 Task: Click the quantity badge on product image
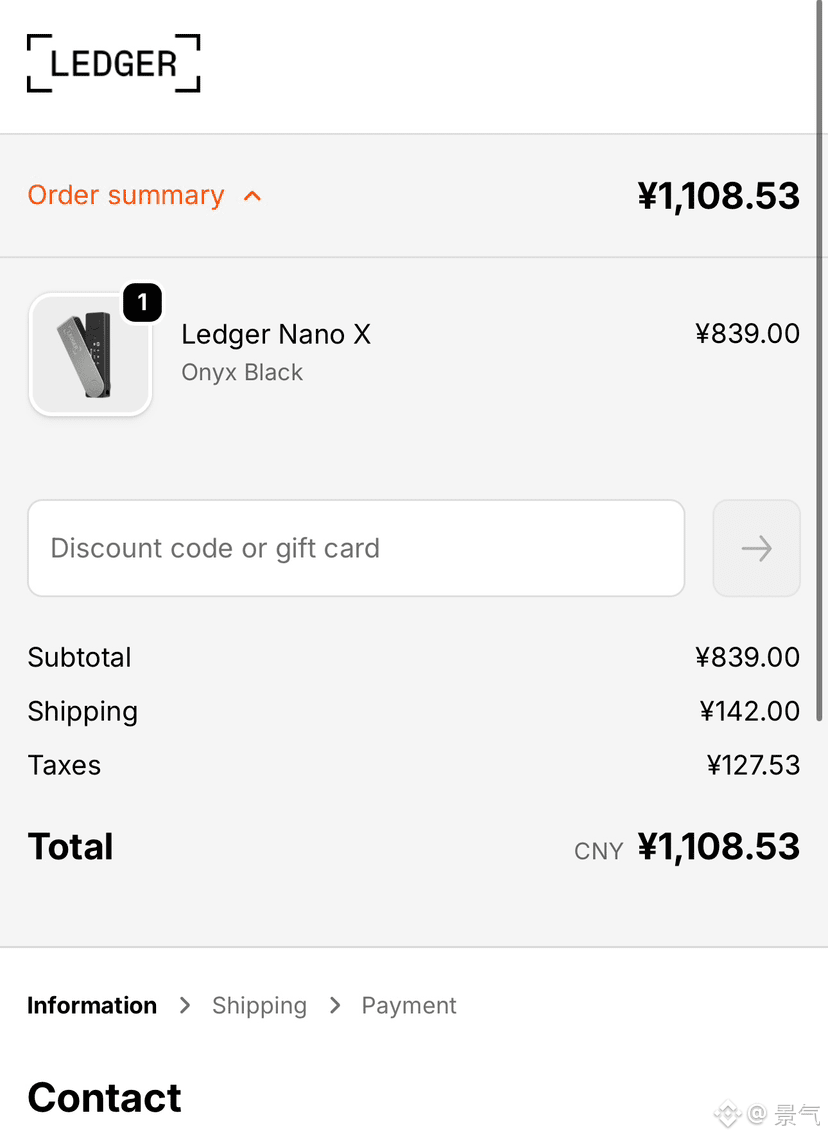142,302
